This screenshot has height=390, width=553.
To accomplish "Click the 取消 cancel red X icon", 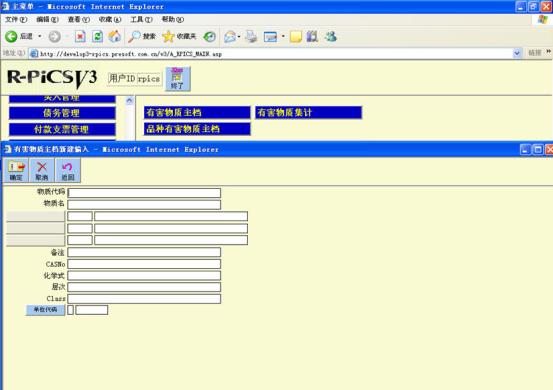I will click(42, 170).
